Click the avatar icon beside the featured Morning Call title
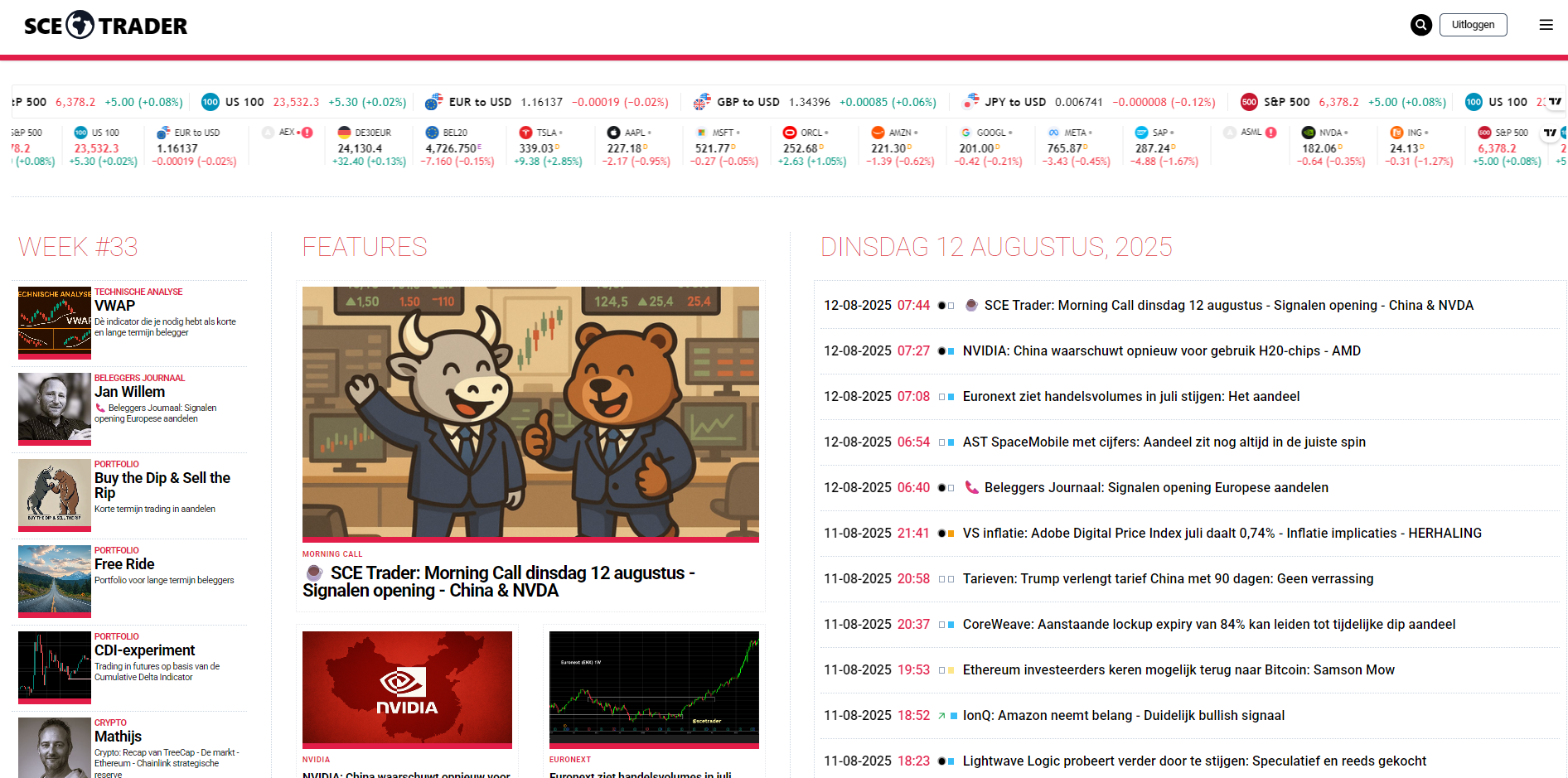This screenshot has height=778, width=1568. point(314,573)
